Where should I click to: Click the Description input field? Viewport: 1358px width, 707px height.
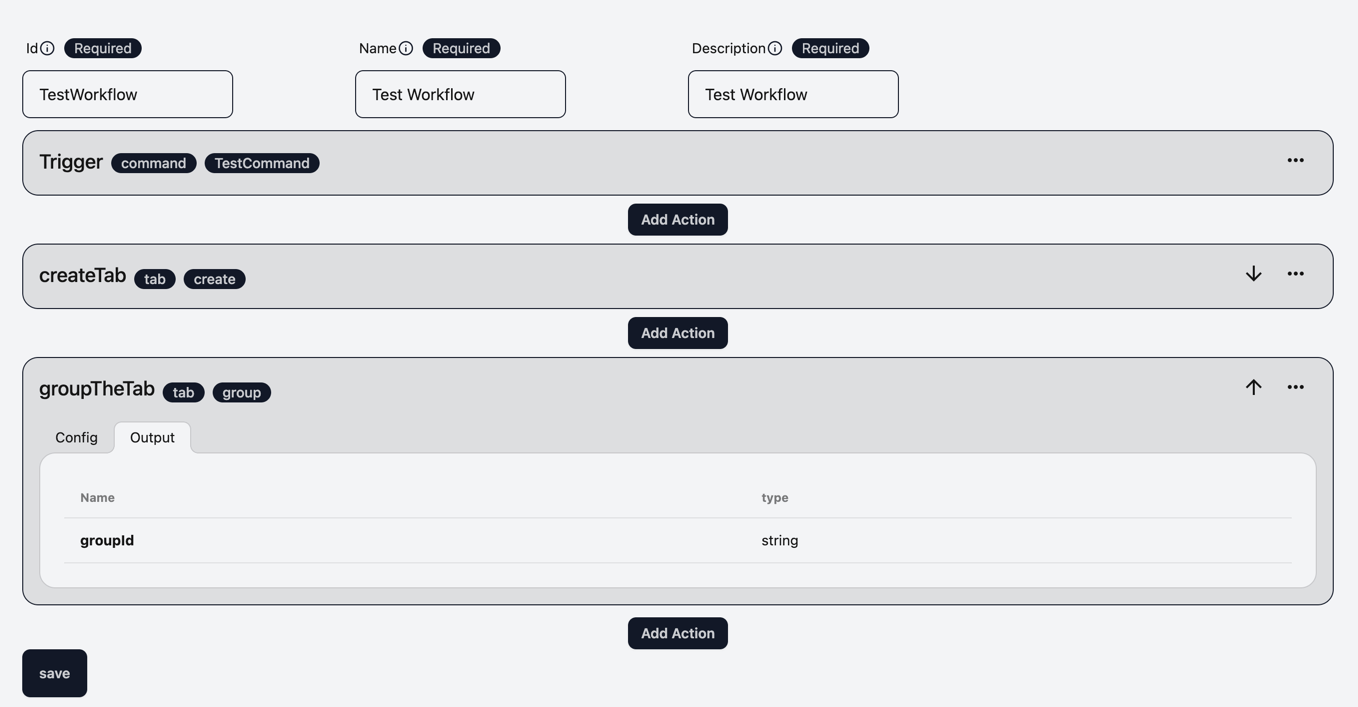click(792, 93)
